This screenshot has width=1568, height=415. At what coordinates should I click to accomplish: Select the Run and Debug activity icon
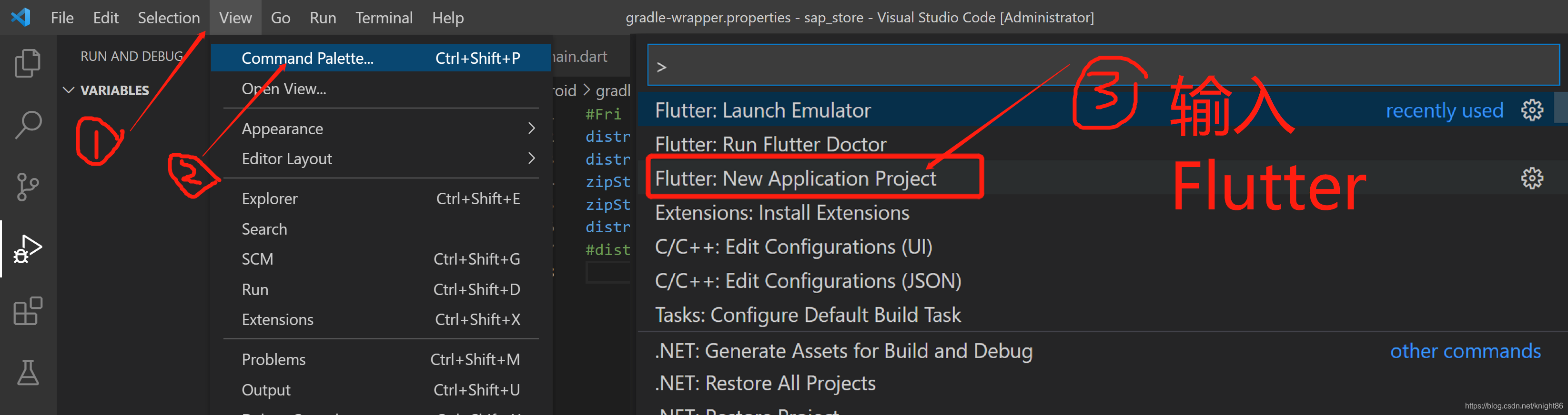[x=27, y=248]
